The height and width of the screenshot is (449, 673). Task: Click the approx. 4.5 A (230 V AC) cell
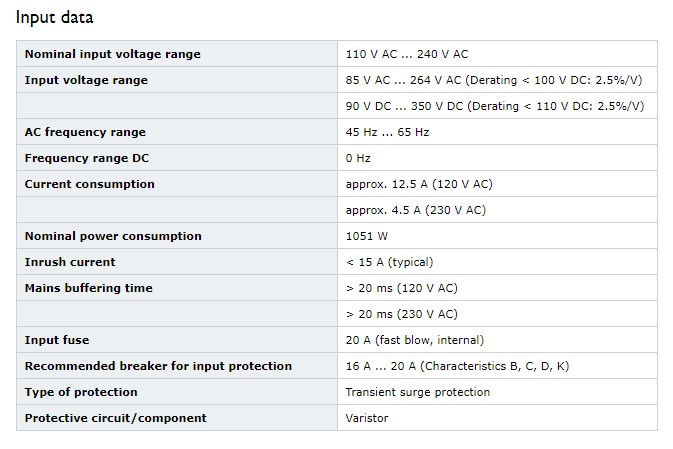tap(497, 210)
